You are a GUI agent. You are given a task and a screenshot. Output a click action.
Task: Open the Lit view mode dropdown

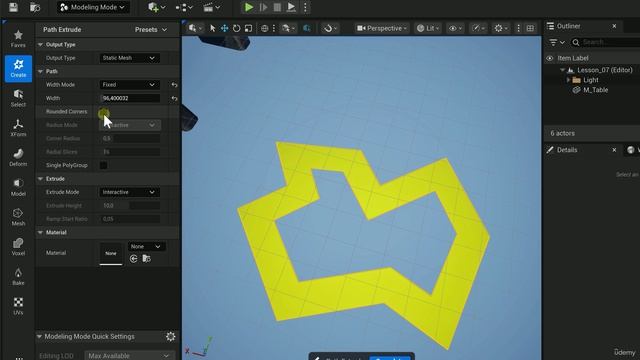[x=427, y=28]
